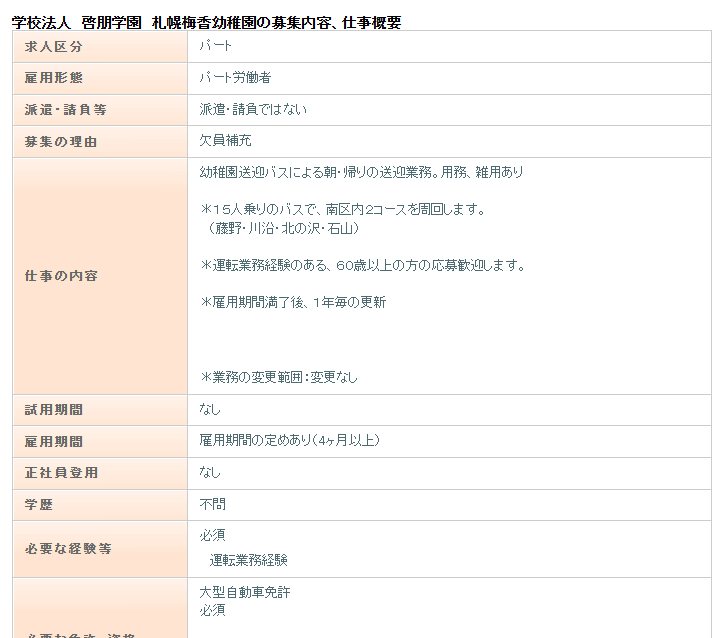Click the 仕事の内容 row label
The image size is (726, 638).
coord(61,276)
